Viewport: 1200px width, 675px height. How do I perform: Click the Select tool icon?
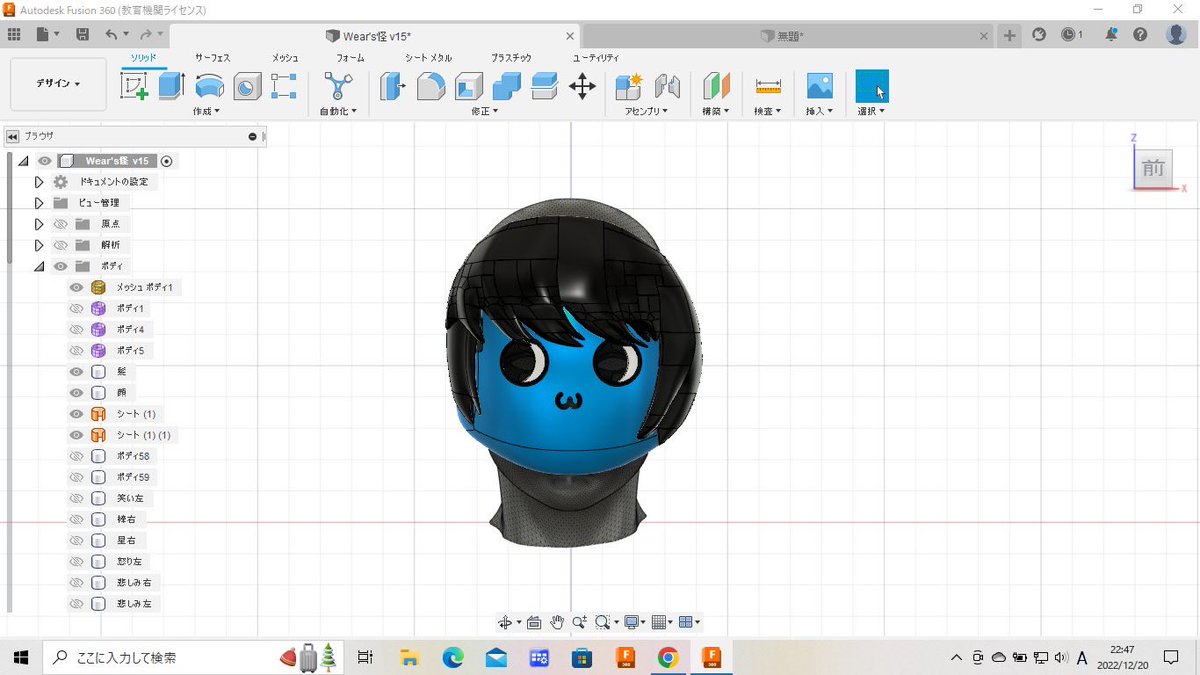pyautogui.click(x=872, y=86)
